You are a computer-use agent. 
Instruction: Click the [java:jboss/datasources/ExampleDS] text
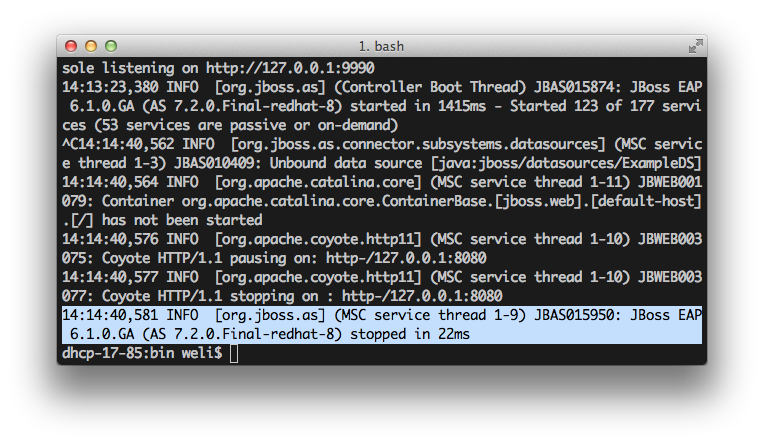click(x=566, y=163)
